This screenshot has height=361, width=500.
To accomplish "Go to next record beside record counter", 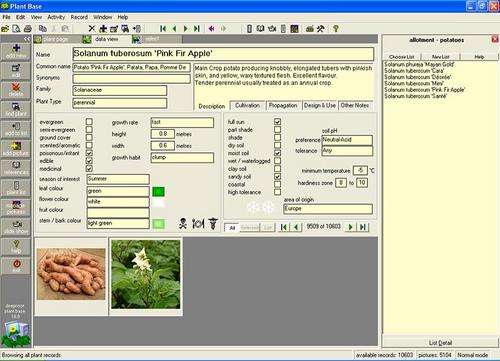I will pyautogui.click(x=350, y=227).
